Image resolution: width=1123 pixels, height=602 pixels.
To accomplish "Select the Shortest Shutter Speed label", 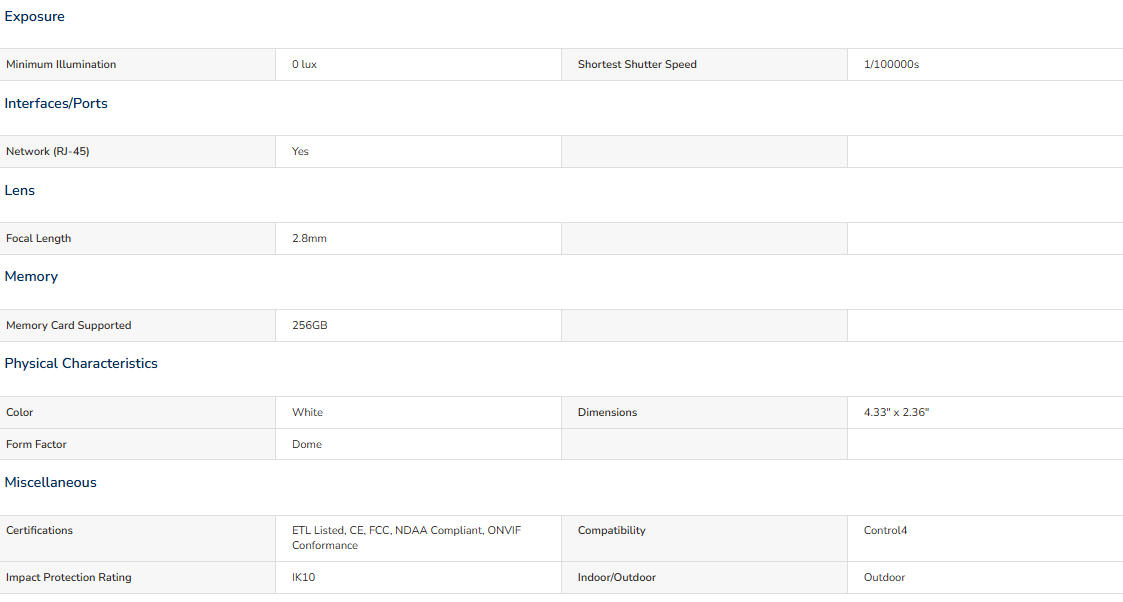I will [637, 64].
